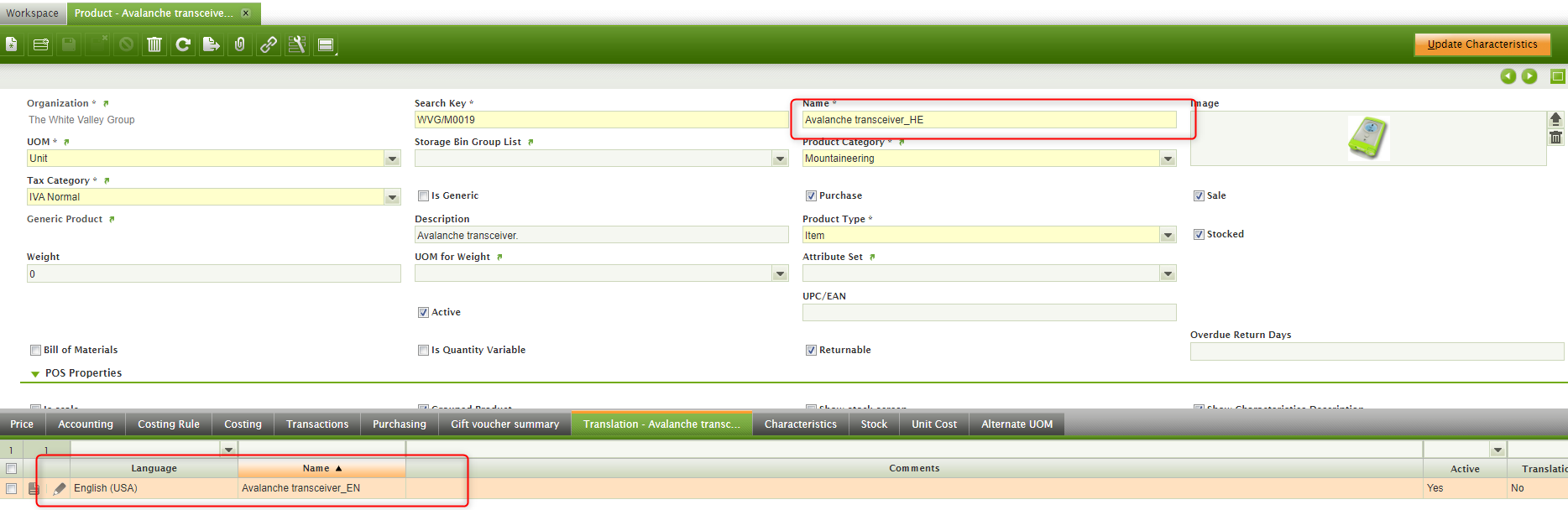Viewport: 1568px width, 510px height.
Task: Open the linked Storage Bin Group List arrow
Action: tap(531, 143)
